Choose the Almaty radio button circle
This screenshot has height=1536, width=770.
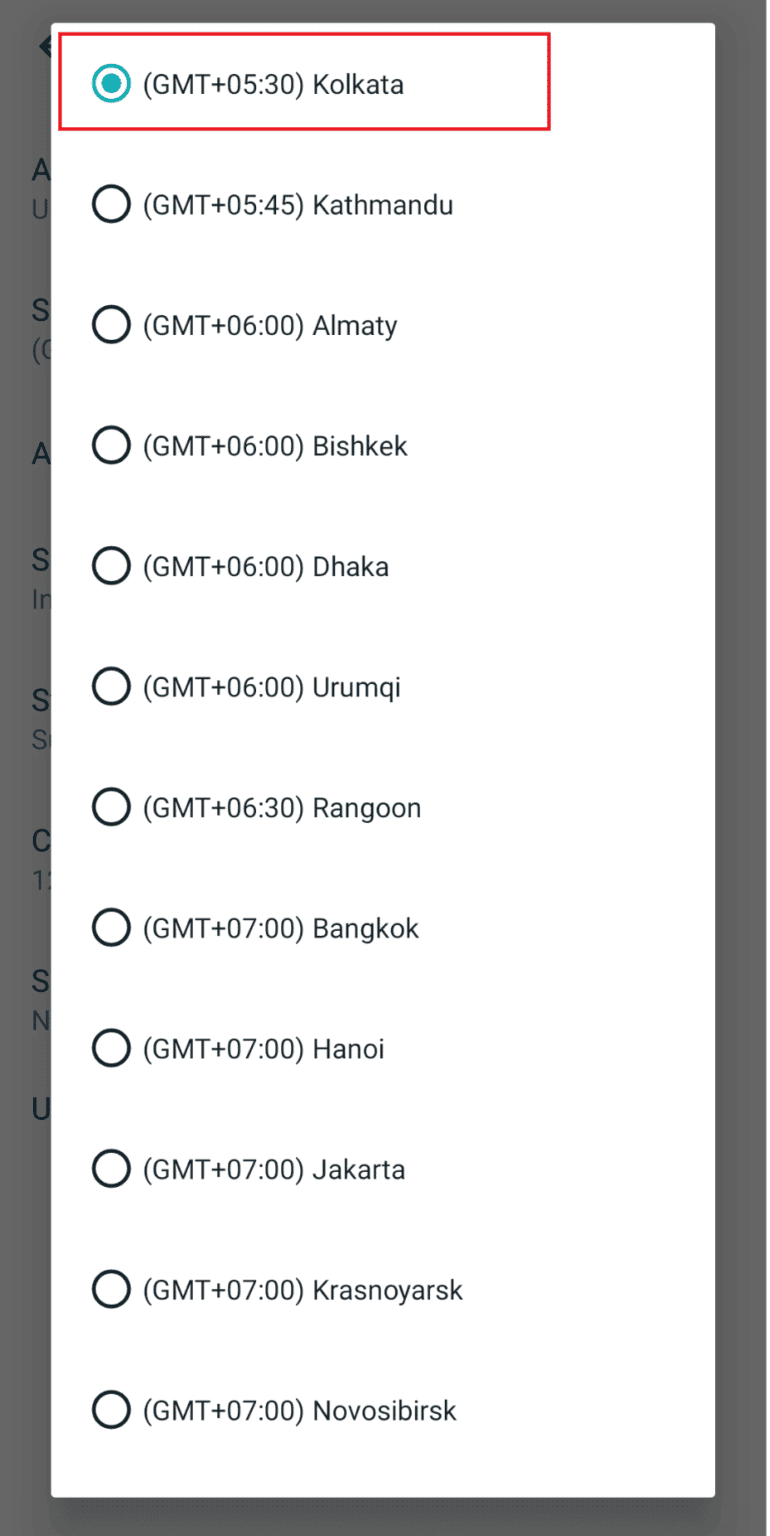coord(111,325)
